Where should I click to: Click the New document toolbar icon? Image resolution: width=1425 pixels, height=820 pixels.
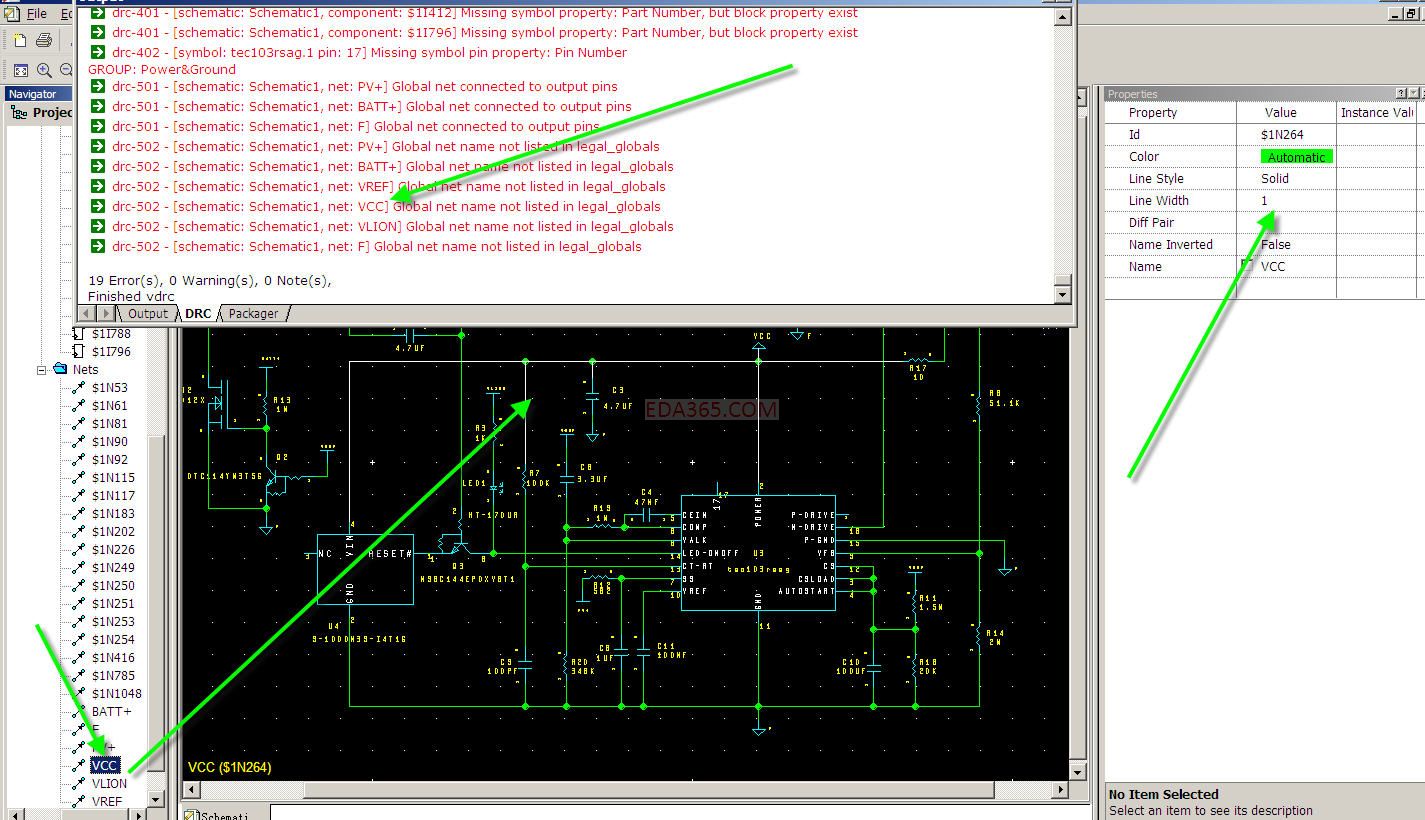tap(20, 41)
